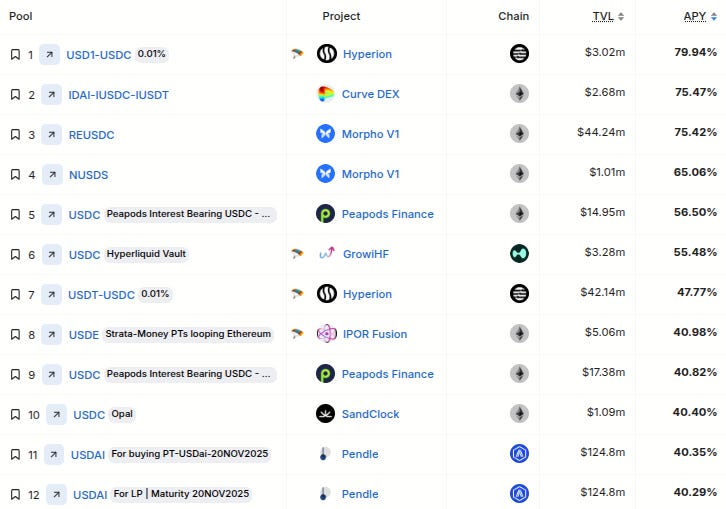Image resolution: width=726 pixels, height=509 pixels.
Task: Bookmark the USDT-USDC pool
Action: (15, 295)
